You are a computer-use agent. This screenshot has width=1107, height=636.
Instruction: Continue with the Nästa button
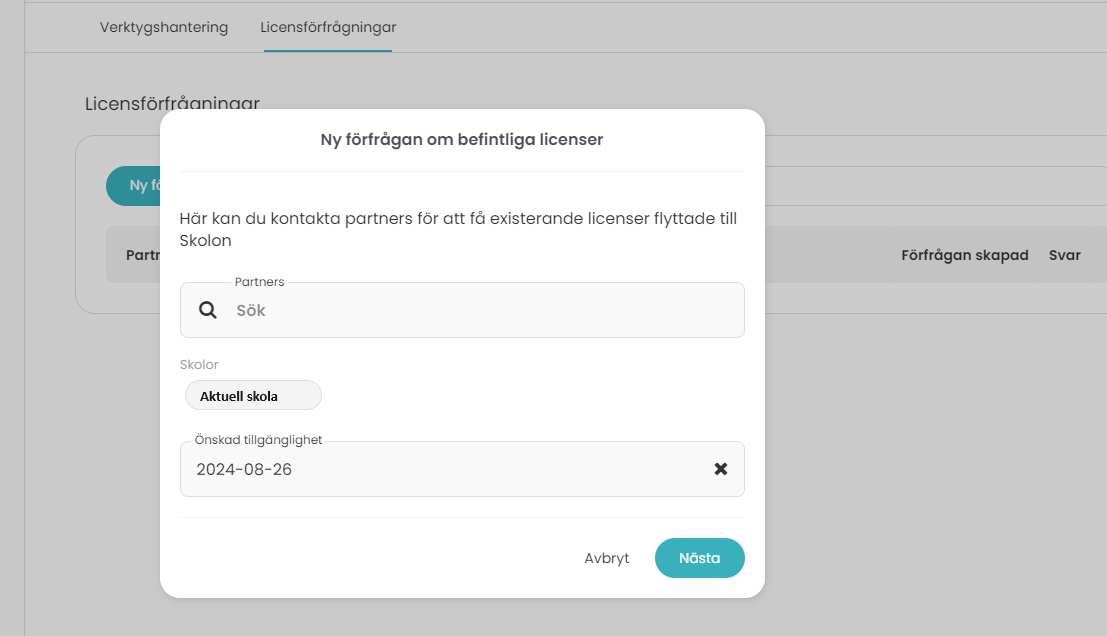coord(700,558)
